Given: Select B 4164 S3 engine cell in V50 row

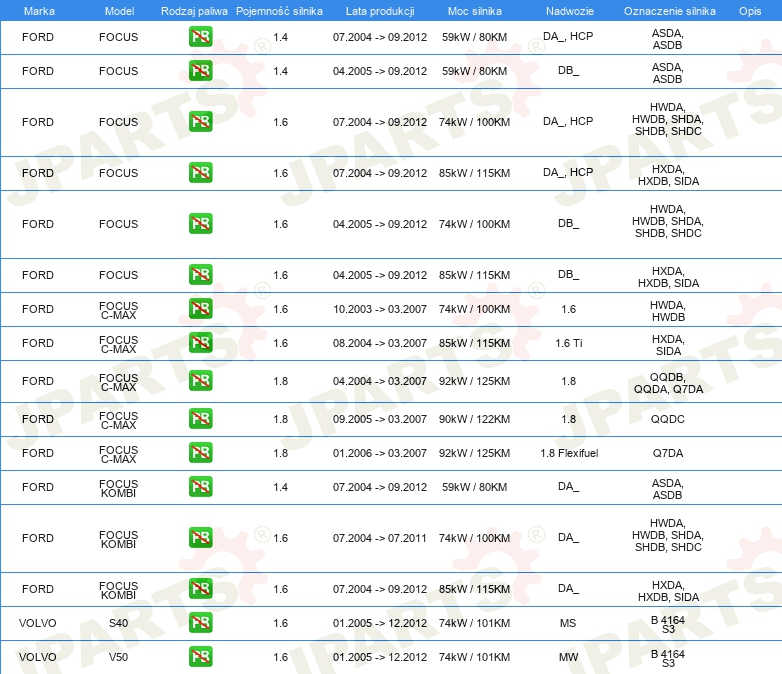Looking at the screenshot, I should 668,659.
